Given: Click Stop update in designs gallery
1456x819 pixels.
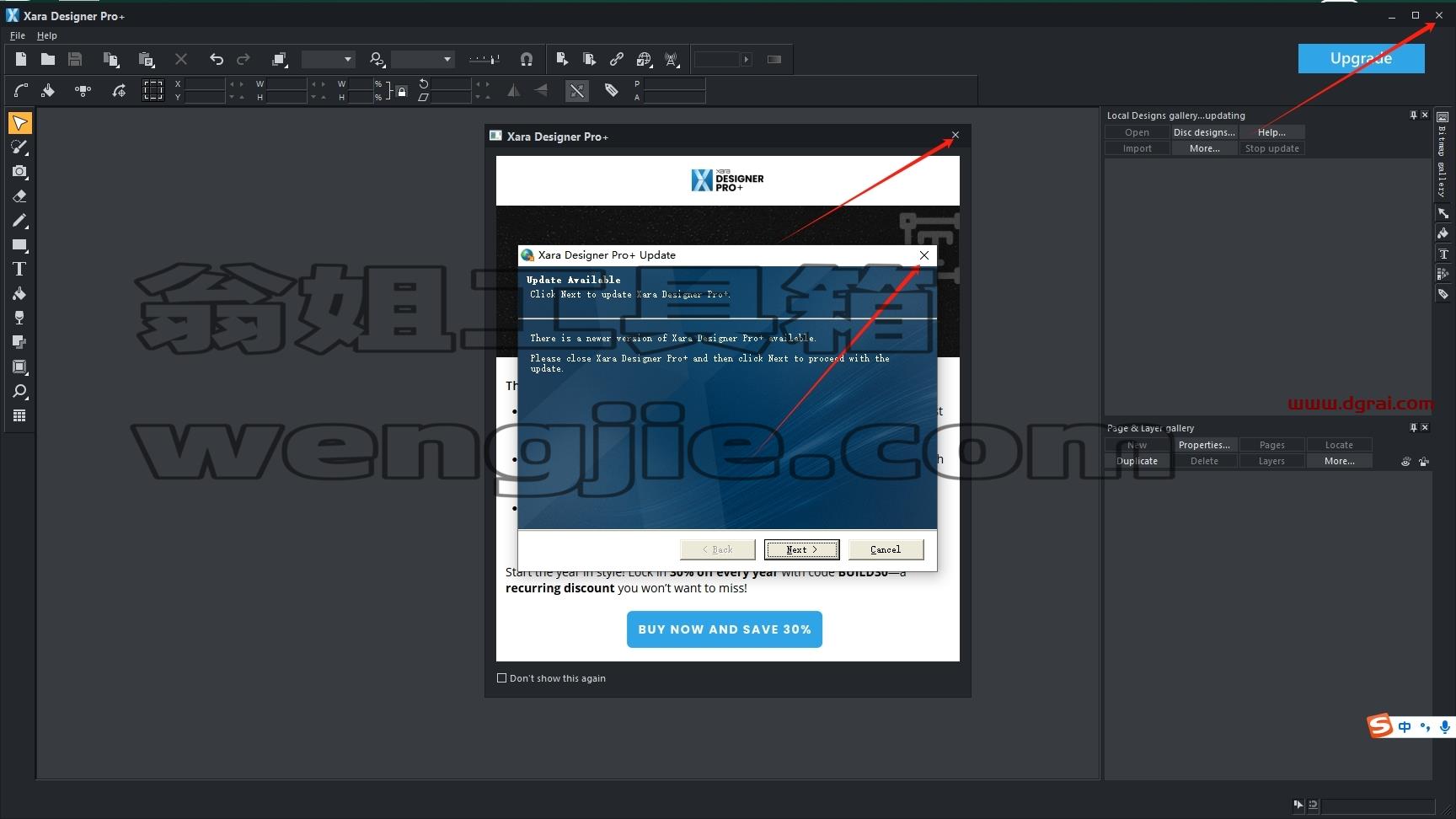Looking at the screenshot, I should tap(1271, 148).
